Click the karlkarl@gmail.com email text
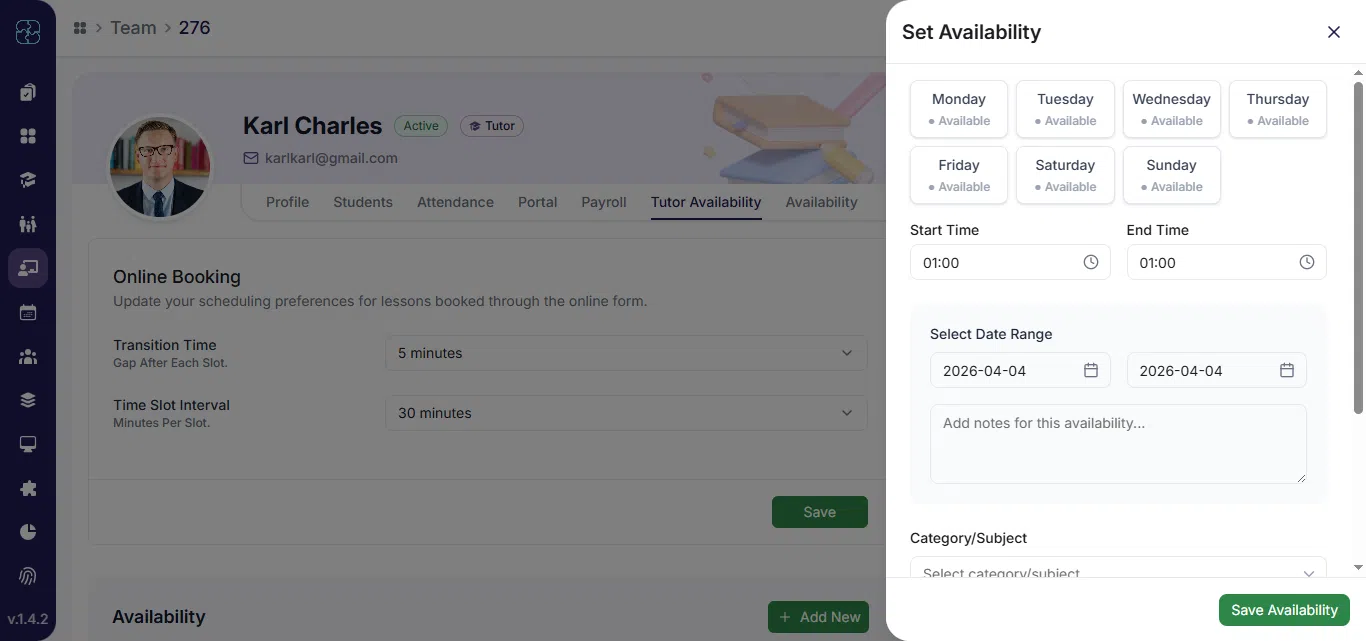The width and height of the screenshot is (1366, 641). click(331, 158)
